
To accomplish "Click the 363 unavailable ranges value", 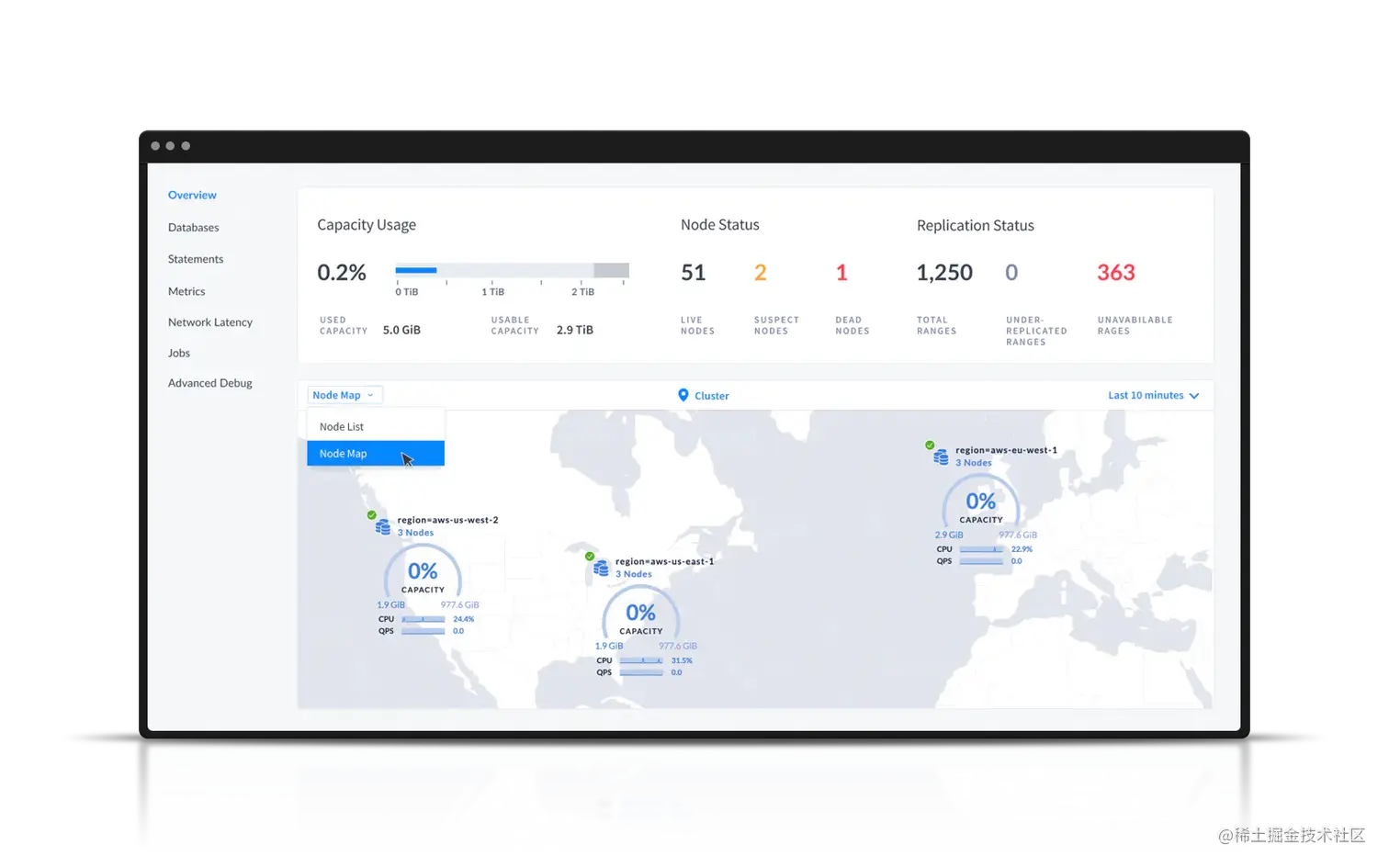I will (1116, 273).
